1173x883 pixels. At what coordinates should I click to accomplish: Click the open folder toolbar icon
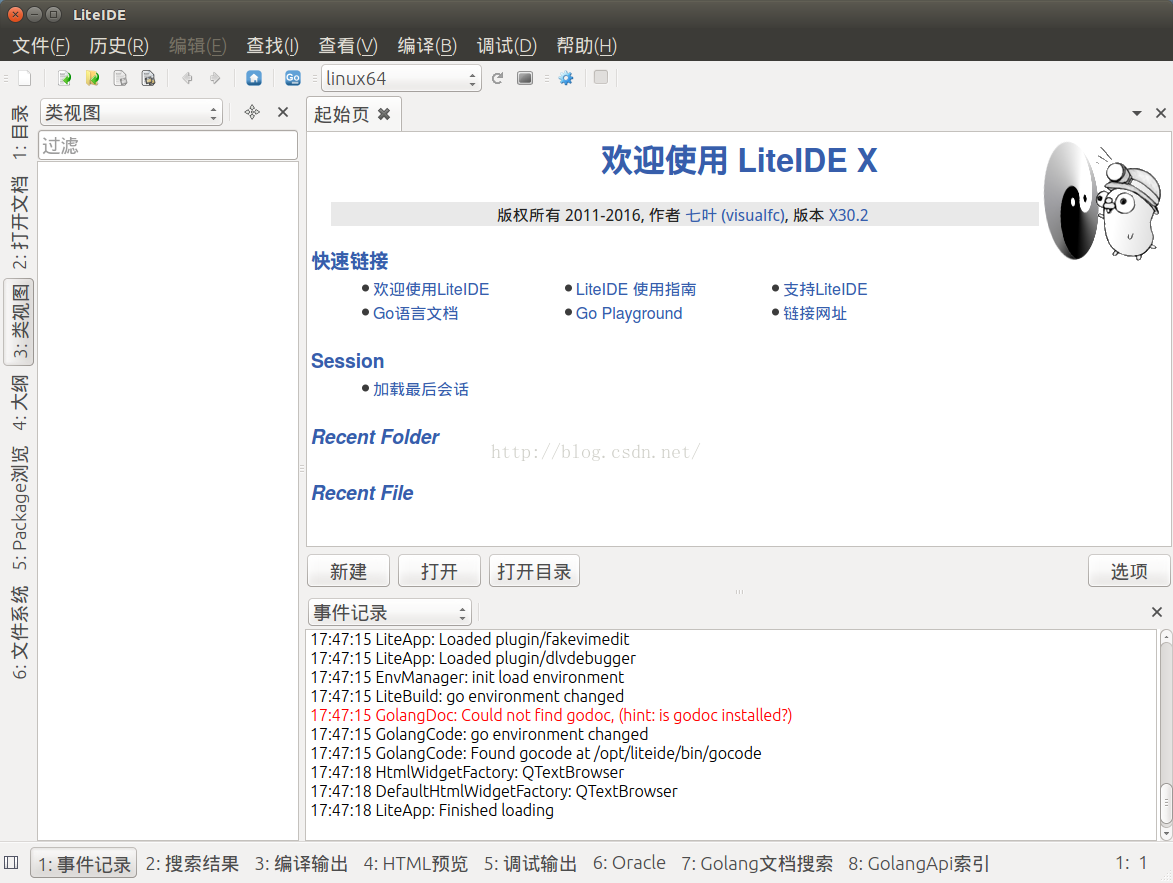pyautogui.click(x=93, y=79)
